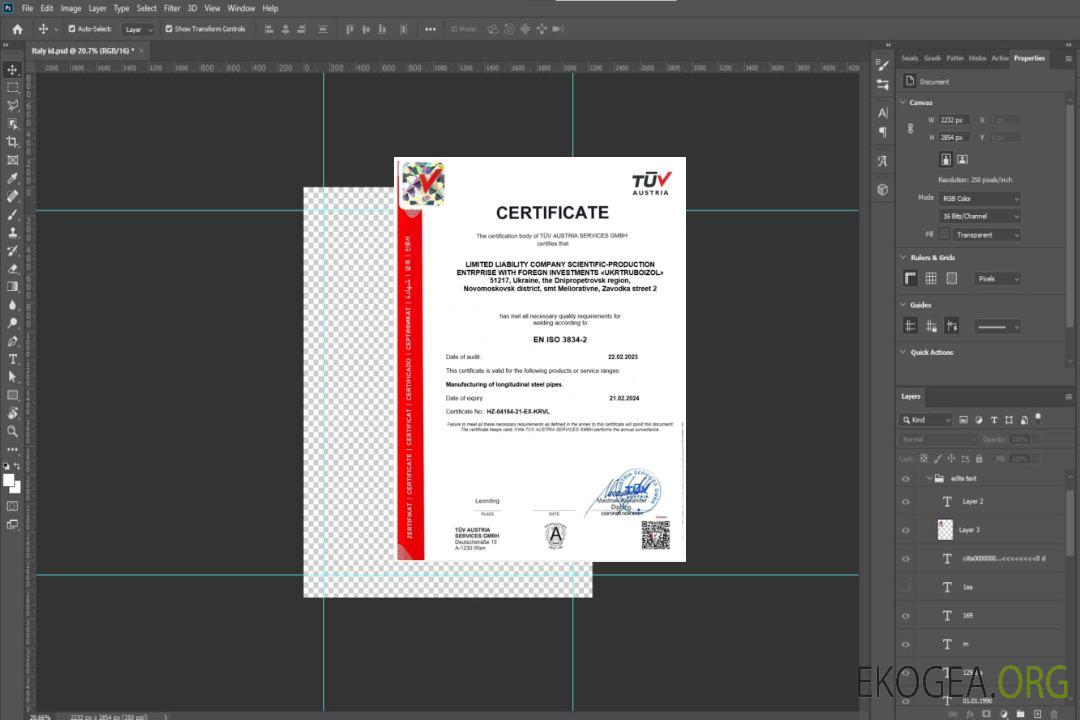The width and height of the screenshot is (1080, 720).
Task: Hide Layer 3 using its eye icon
Action: (x=906, y=531)
